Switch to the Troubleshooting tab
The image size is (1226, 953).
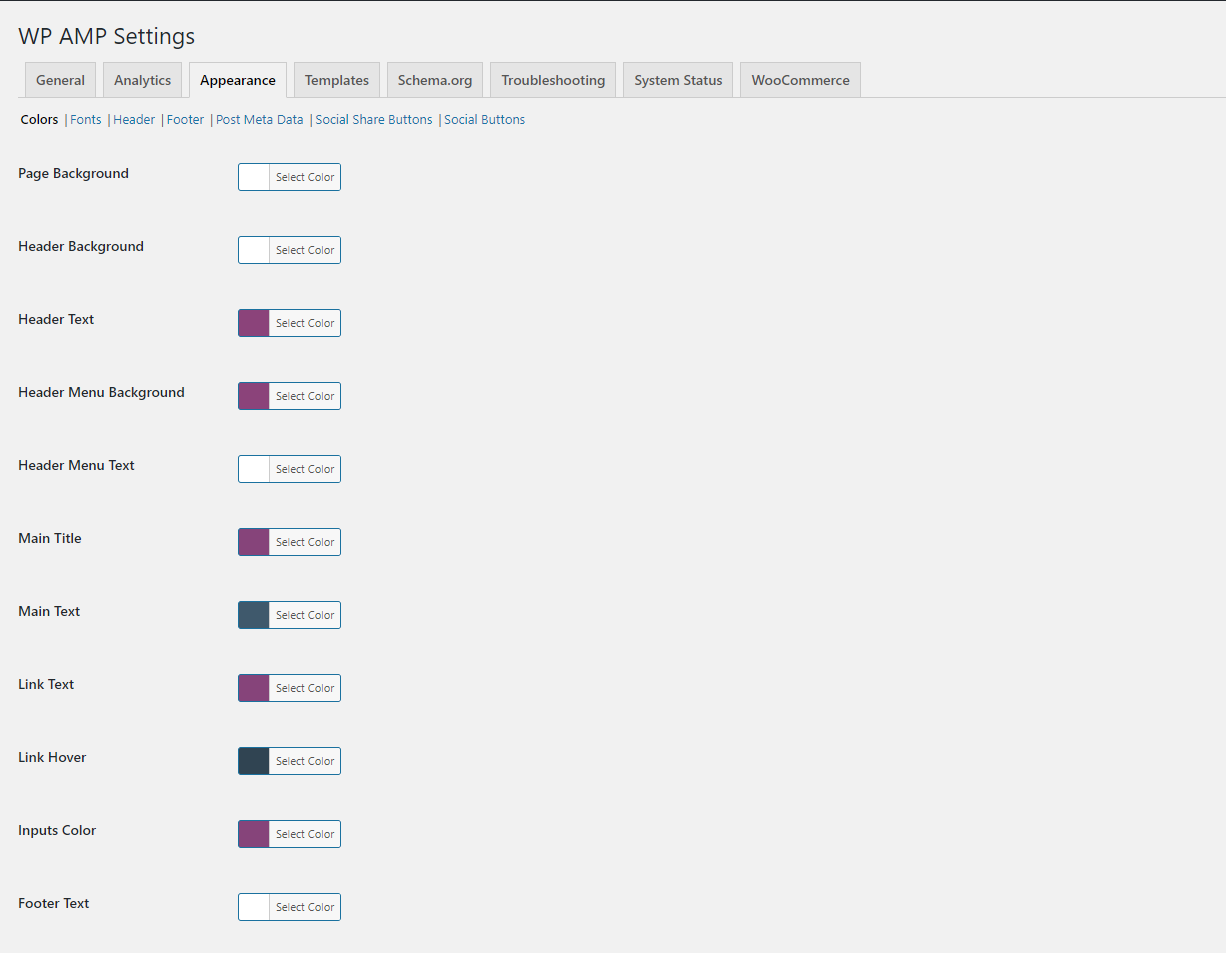tap(553, 80)
